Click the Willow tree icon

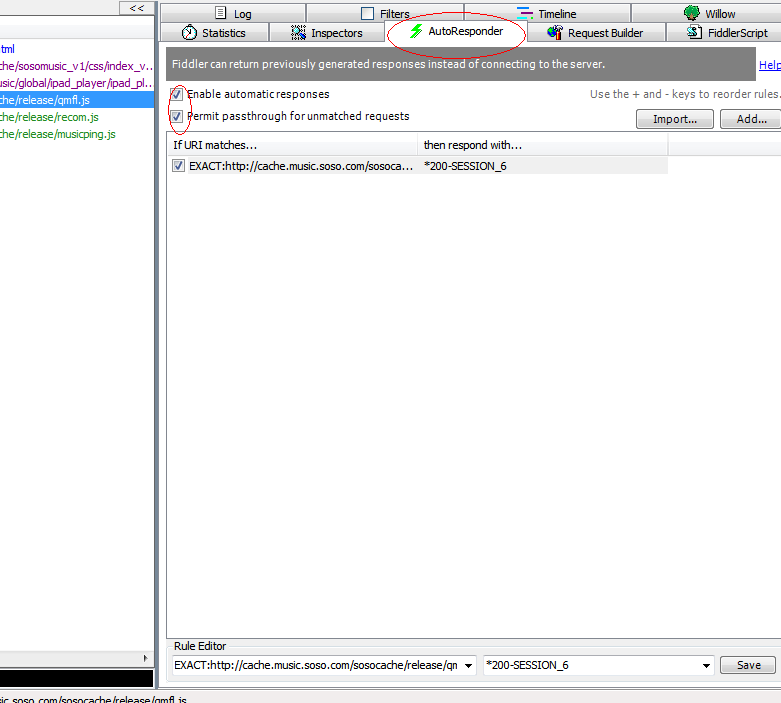692,12
